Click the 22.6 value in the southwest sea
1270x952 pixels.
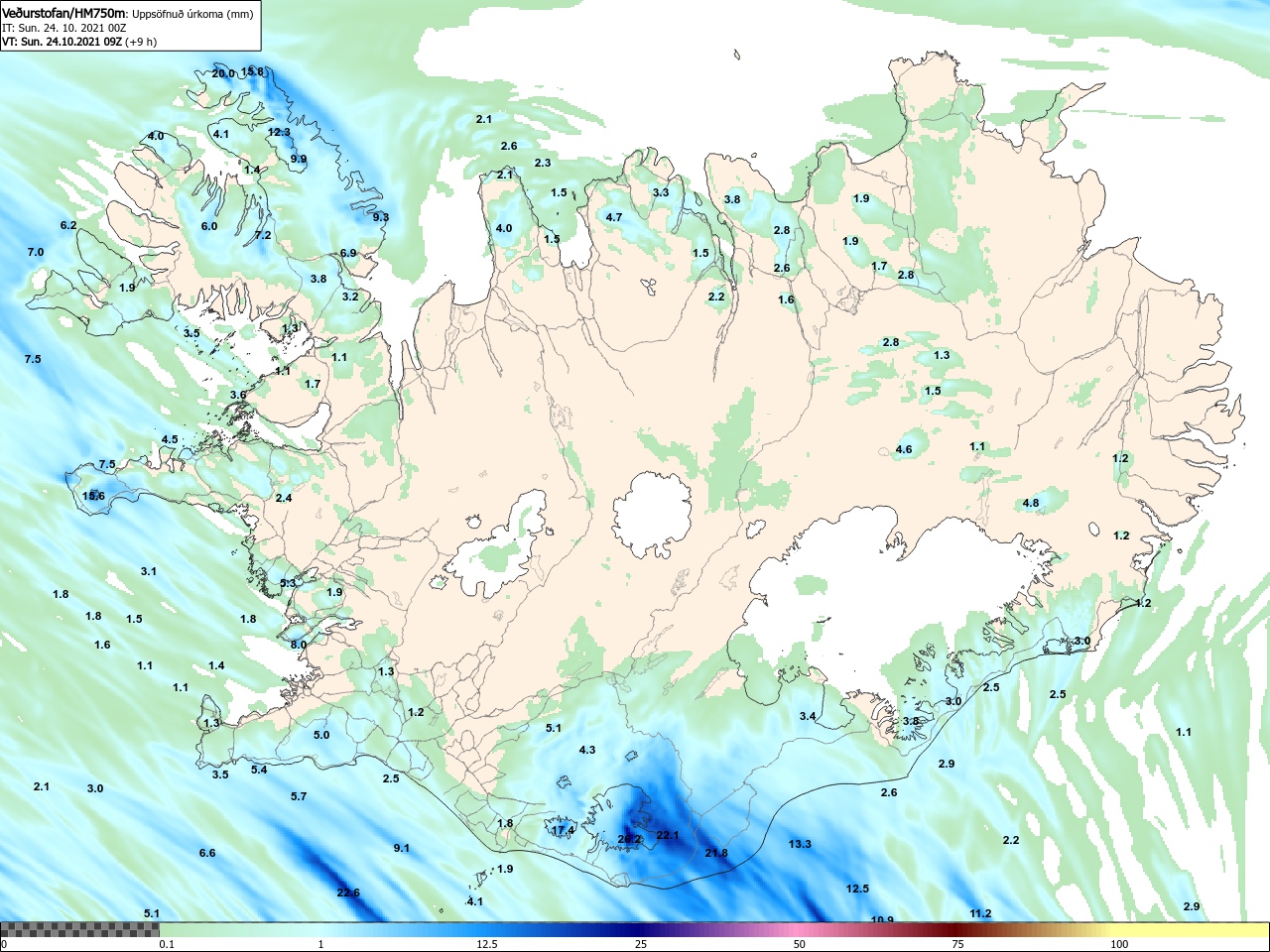click(x=348, y=892)
